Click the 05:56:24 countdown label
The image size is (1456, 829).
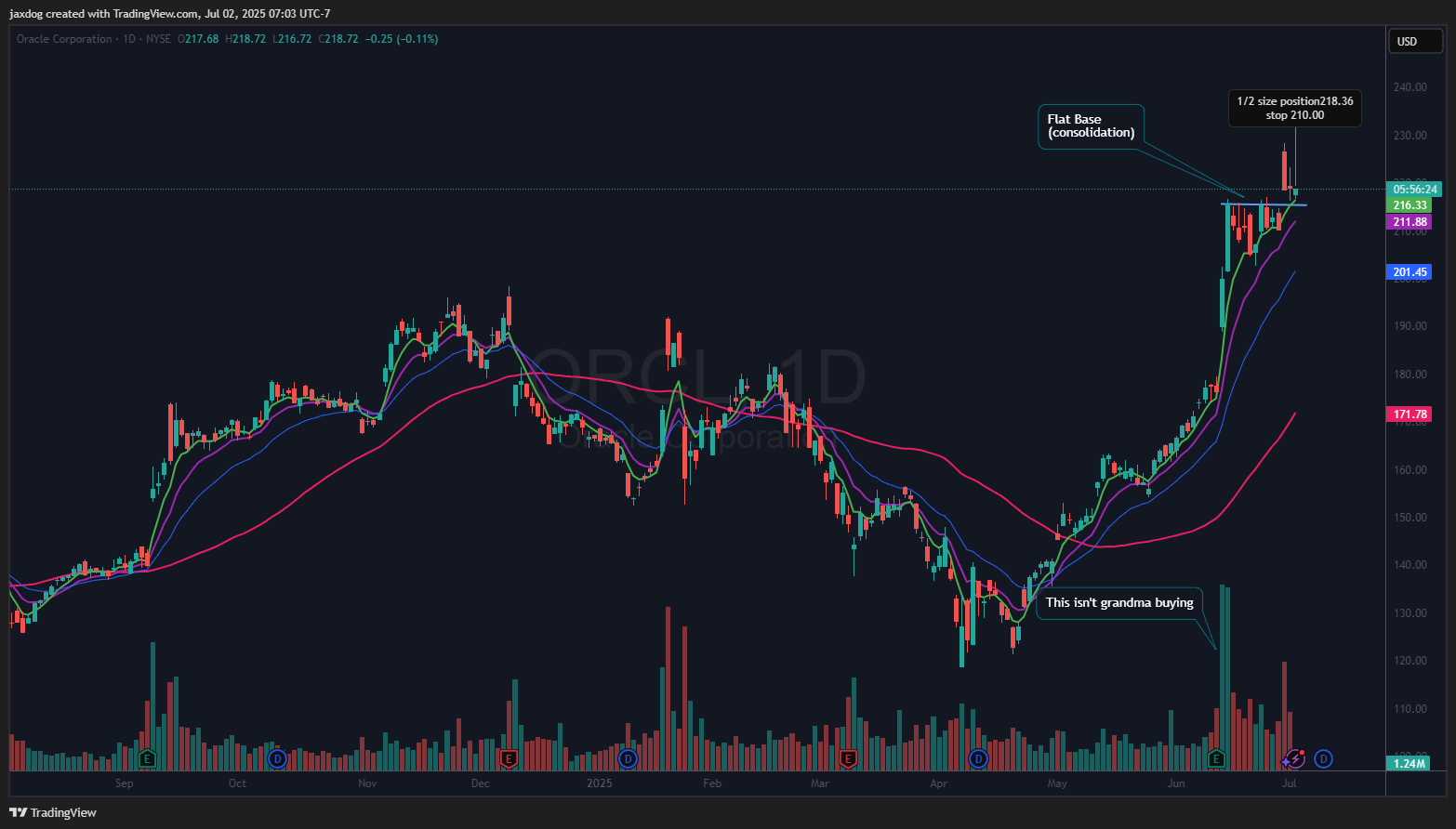pyautogui.click(x=1414, y=190)
